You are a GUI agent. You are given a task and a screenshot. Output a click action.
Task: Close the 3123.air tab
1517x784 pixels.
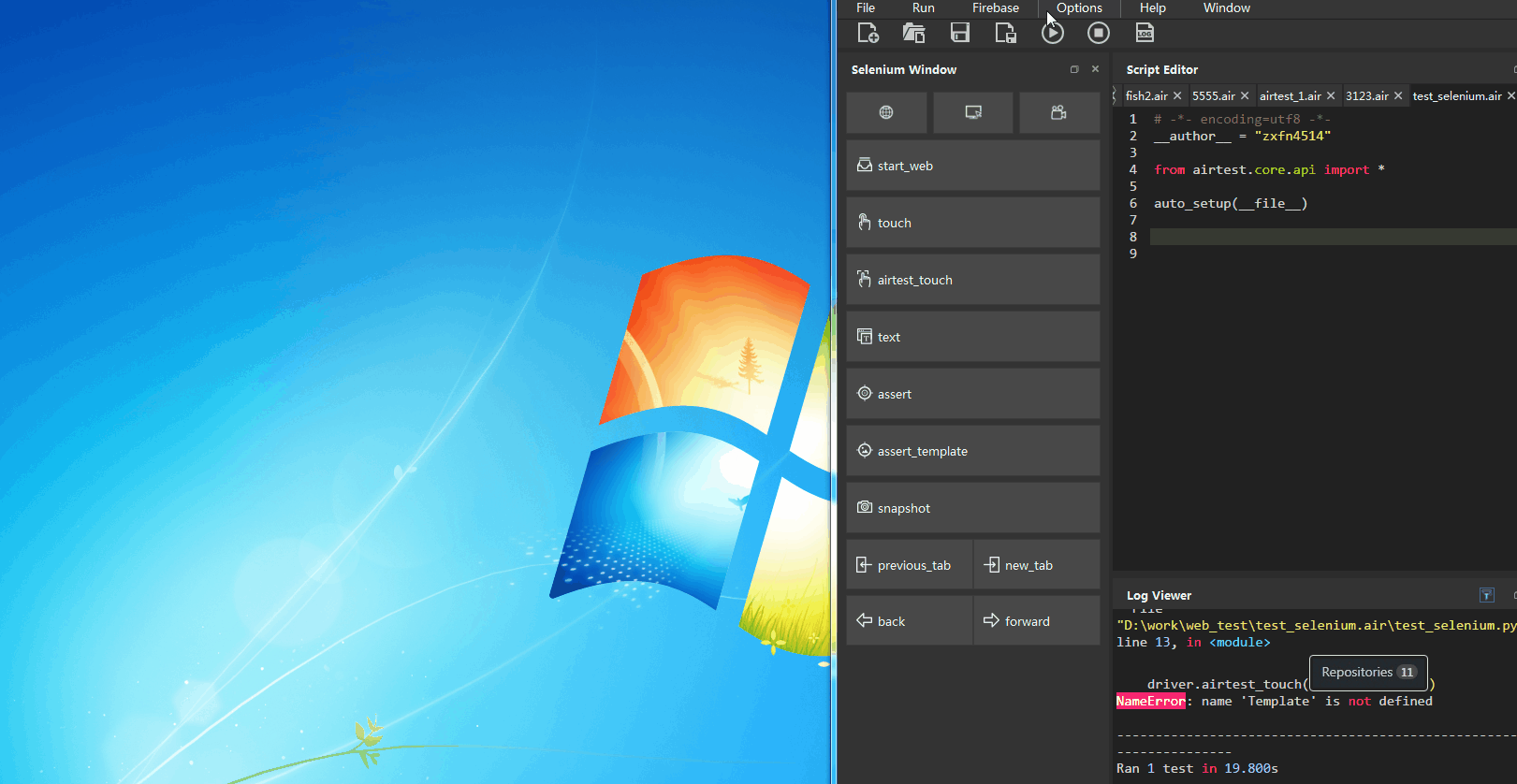1398,95
